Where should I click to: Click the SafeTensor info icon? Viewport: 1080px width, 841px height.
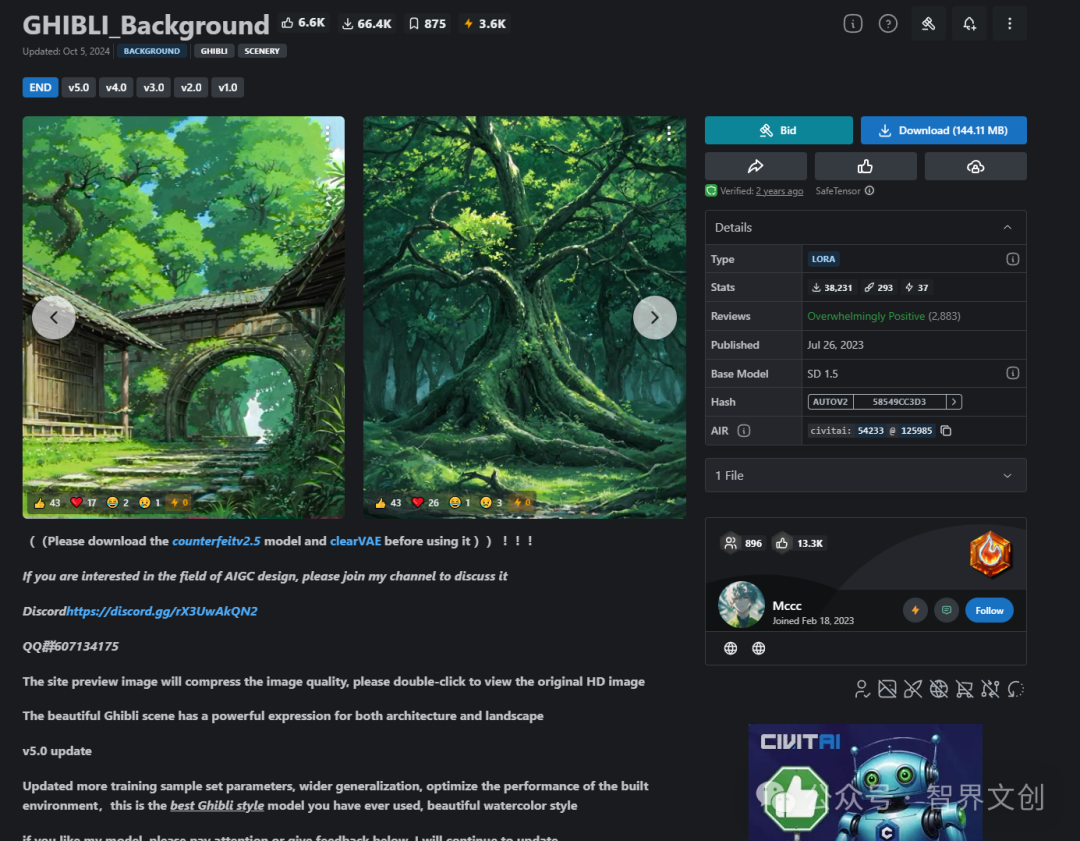pos(869,191)
